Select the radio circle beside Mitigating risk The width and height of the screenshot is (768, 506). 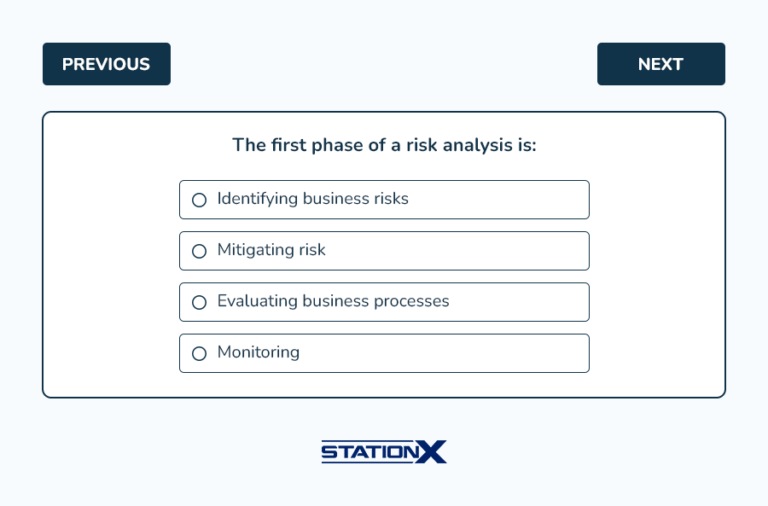[x=199, y=251]
